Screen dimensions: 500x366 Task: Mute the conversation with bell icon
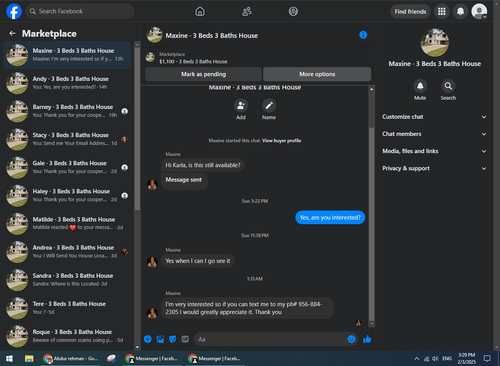(420, 86)
